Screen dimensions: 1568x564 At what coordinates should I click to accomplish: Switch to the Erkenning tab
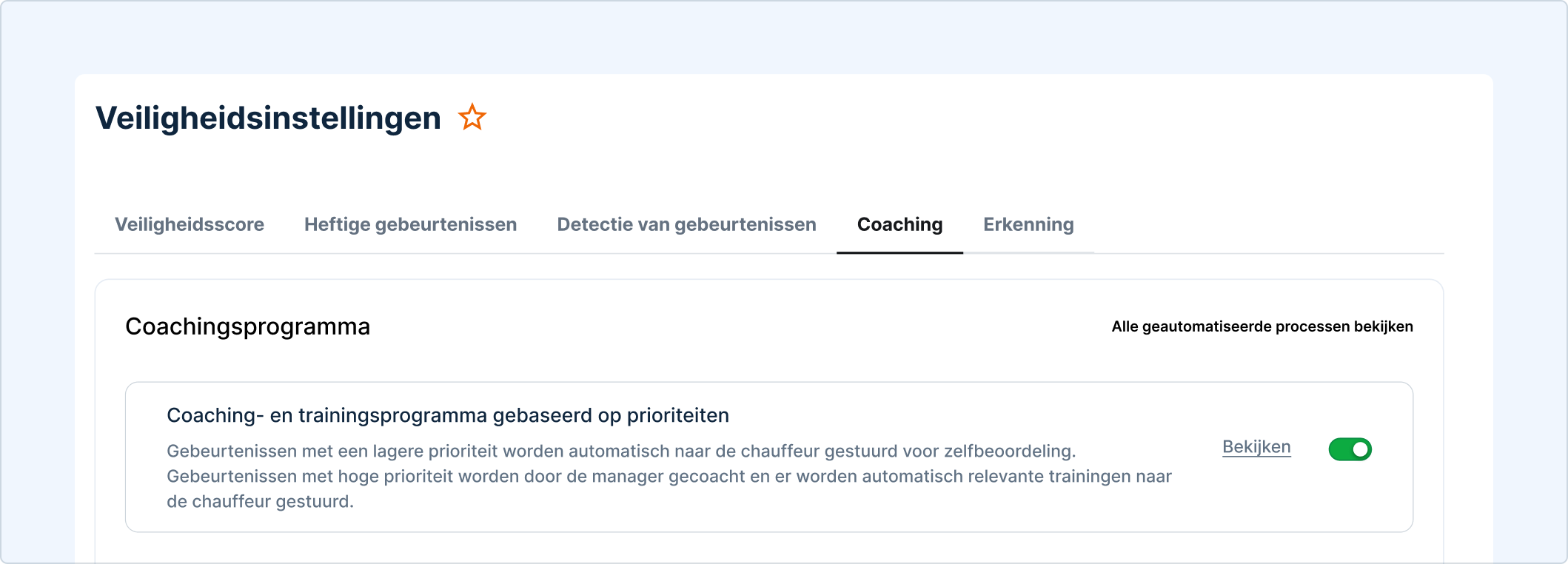[1029, 225]
